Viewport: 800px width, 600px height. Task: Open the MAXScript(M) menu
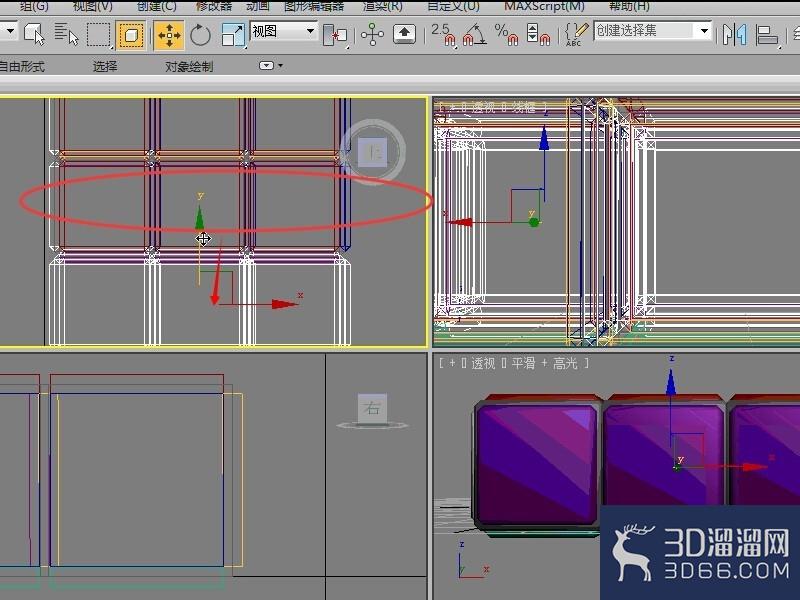pyautogui.click(x=544, y=6)
